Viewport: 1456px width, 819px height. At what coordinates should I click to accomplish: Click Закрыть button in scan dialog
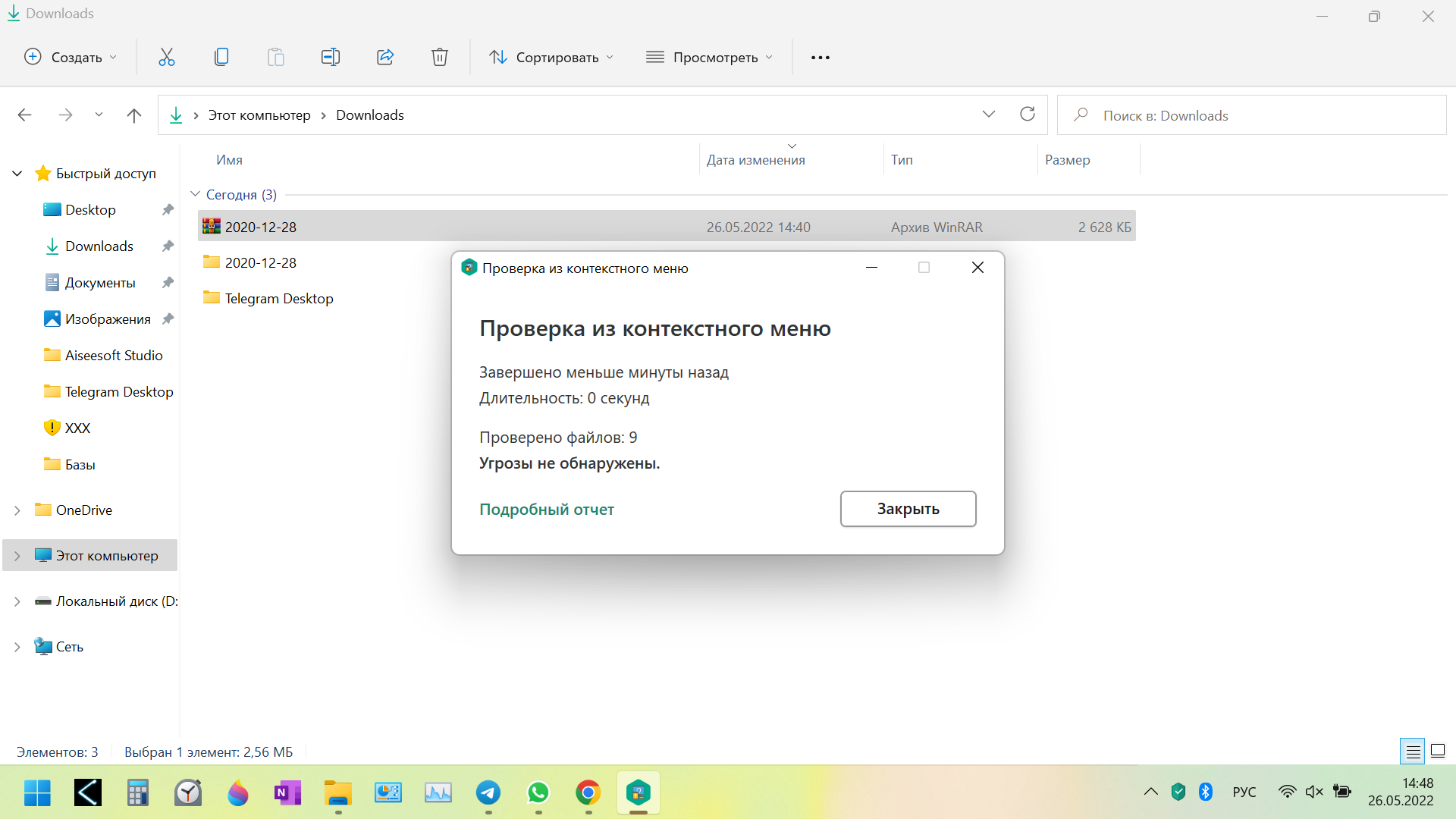908,509
